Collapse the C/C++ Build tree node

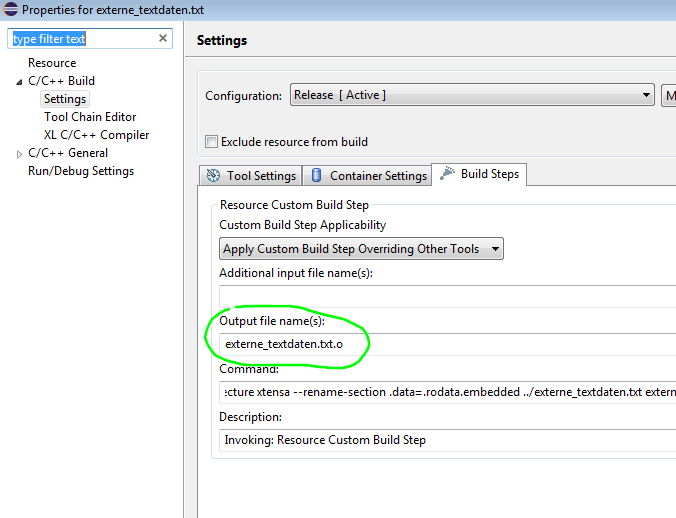click(x=19, y=81)
